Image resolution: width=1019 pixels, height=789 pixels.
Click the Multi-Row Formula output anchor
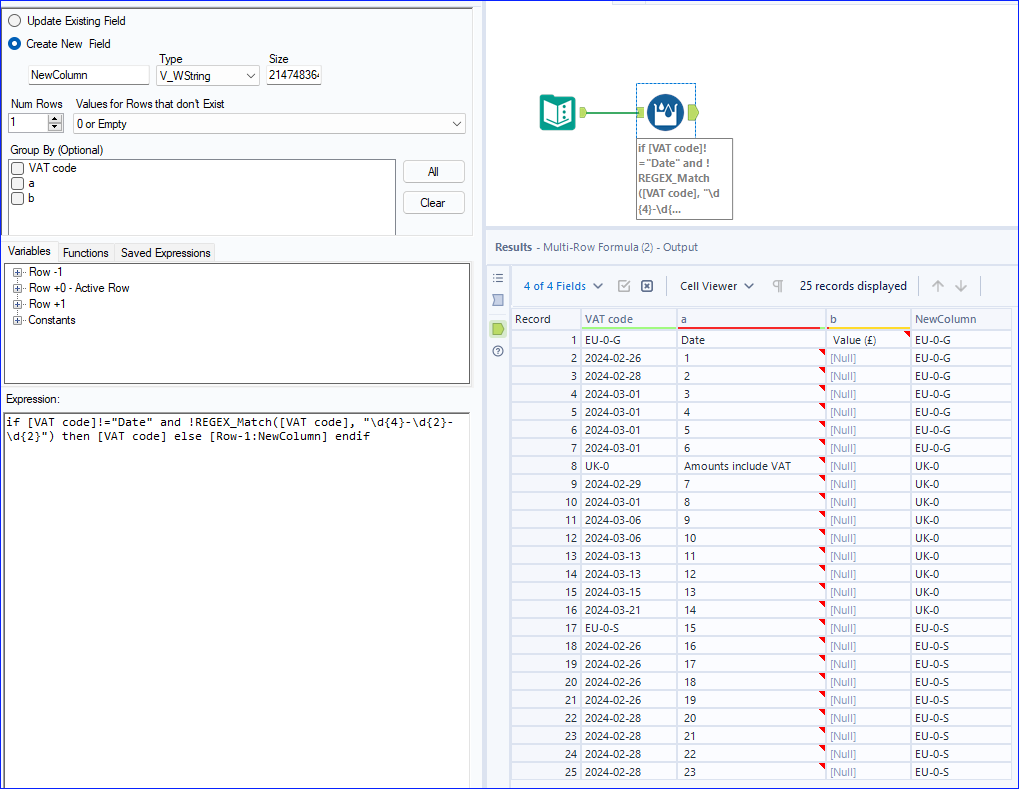point(693,112)
